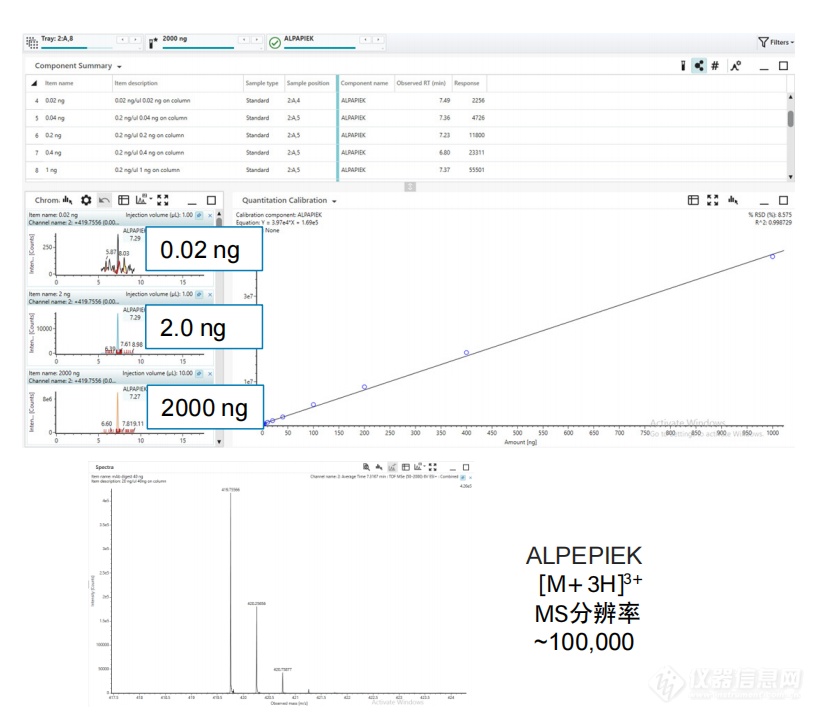The height and width of the screenshot is (715, 816).
Task: Close the 2 ng chromatogram trace
Action: (210, 294)
